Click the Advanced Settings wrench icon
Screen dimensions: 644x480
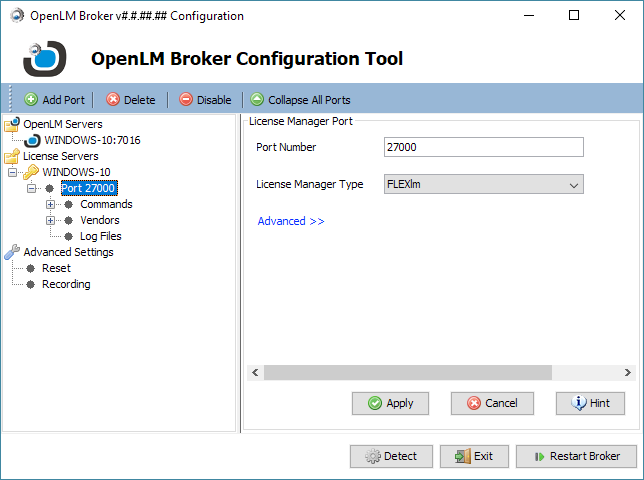point(12,252)
